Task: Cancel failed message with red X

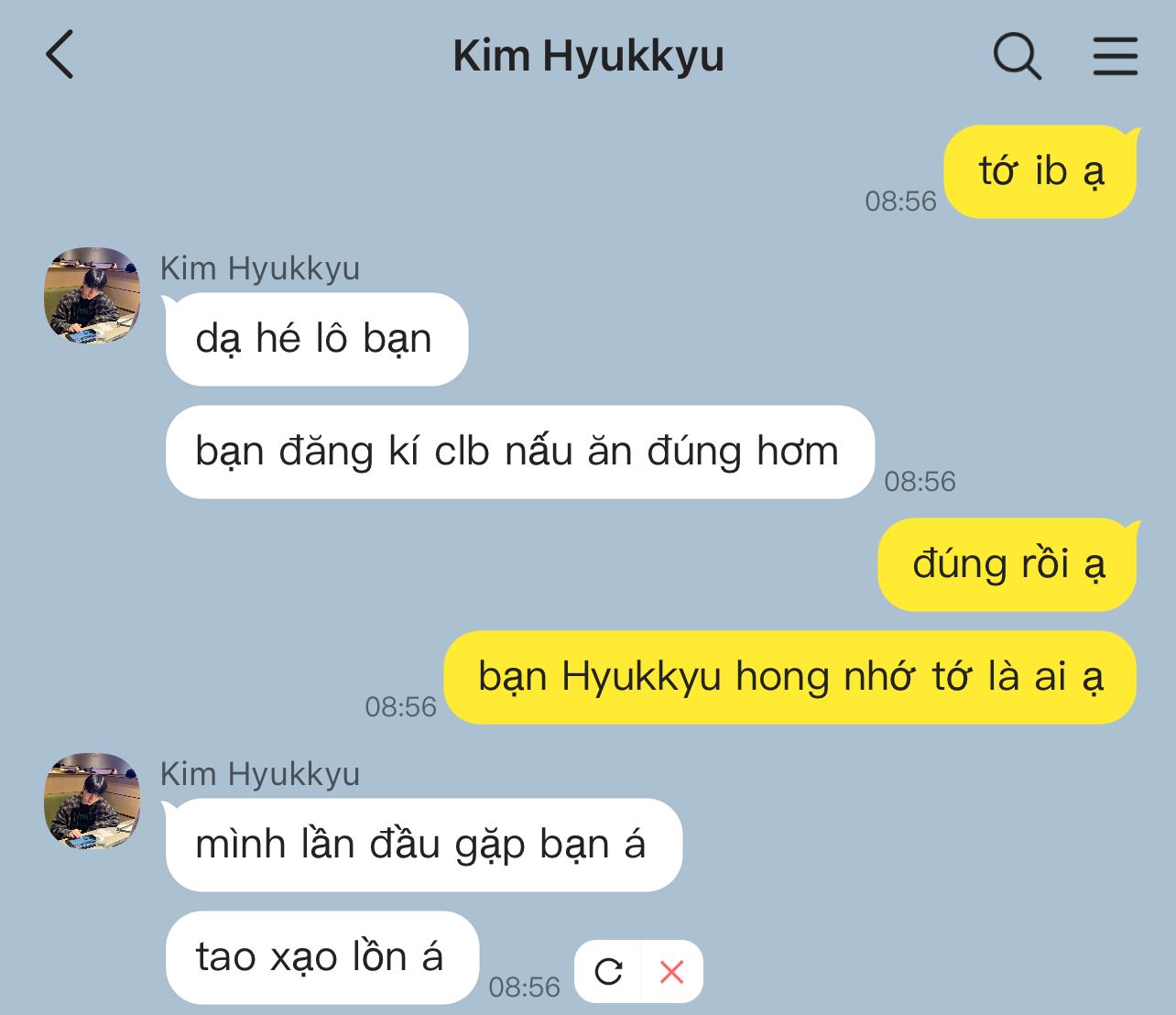Action: [672, 971]
